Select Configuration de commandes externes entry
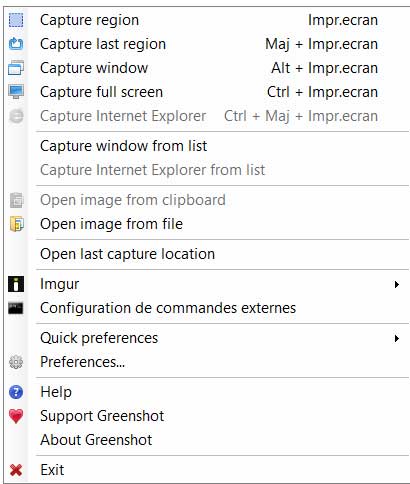The image size is (410, 484). click(x=168, y=308)
